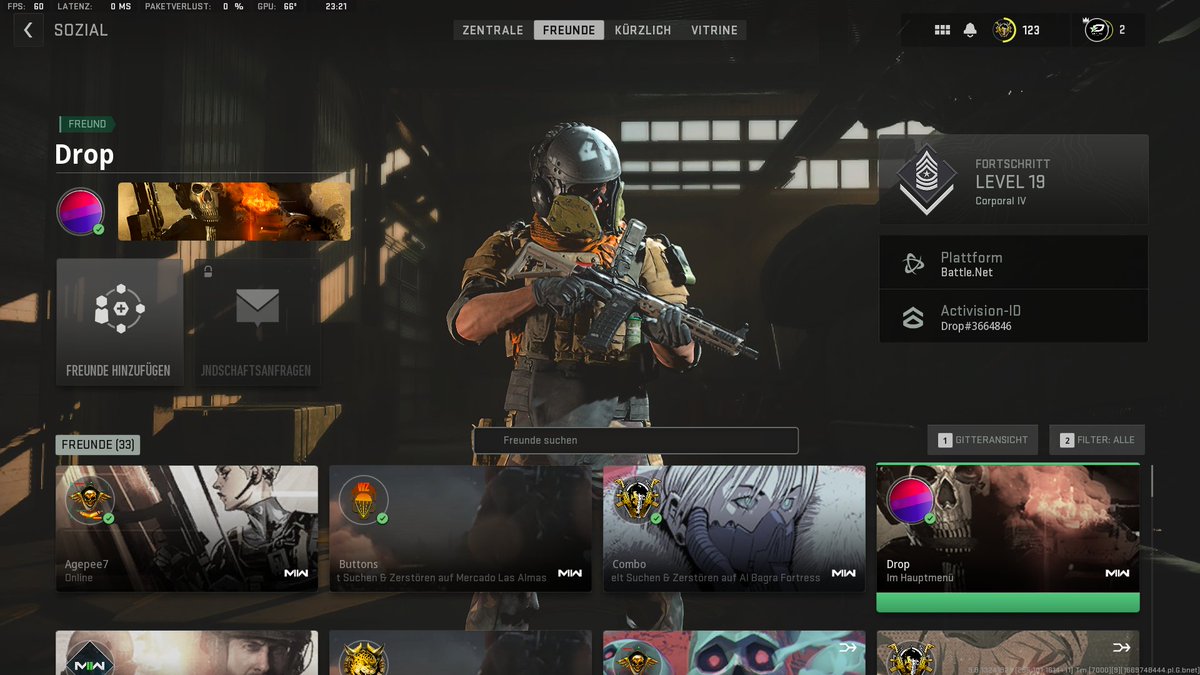The width and height of the screenshot is (1200, 675).
Task: Click the Battle.Net platform icon
Action: [x=912, y=264]
